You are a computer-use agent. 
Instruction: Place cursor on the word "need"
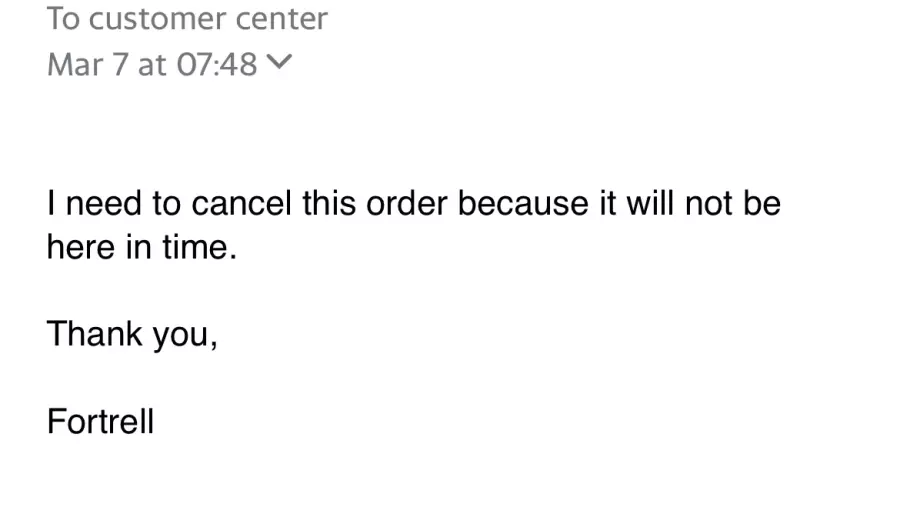103,203
